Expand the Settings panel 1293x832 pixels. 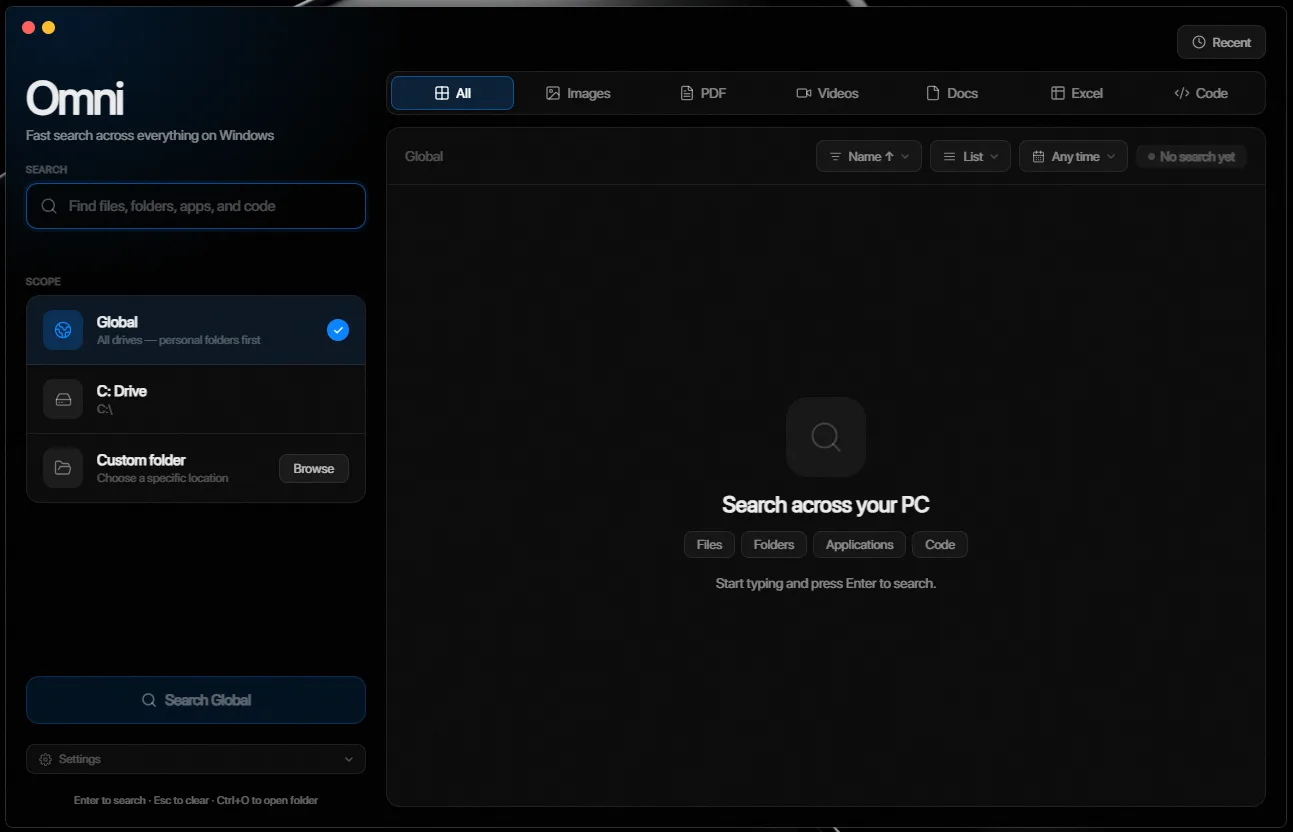[x=196, y=759]
